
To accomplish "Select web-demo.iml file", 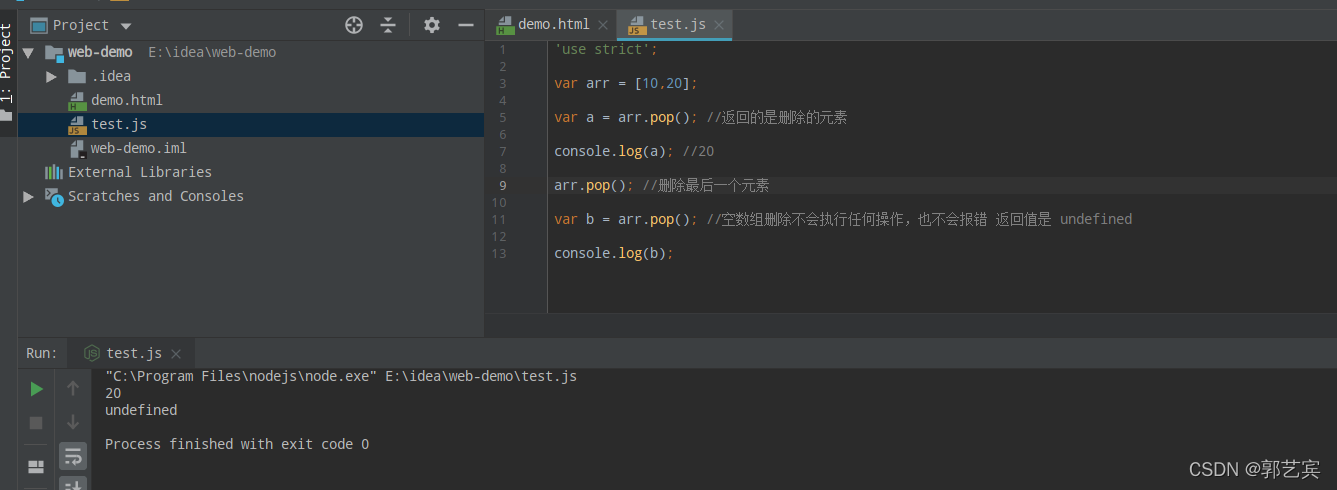I will (138, 148).
